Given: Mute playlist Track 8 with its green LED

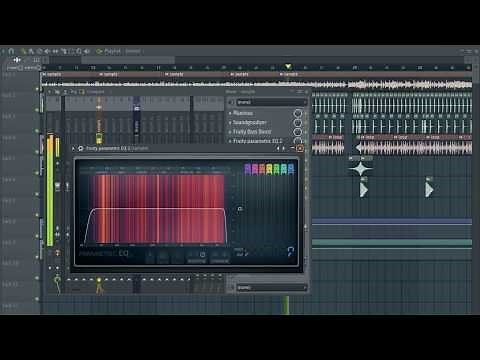Looking at the screenshot, I should click(x=37, y=236).
